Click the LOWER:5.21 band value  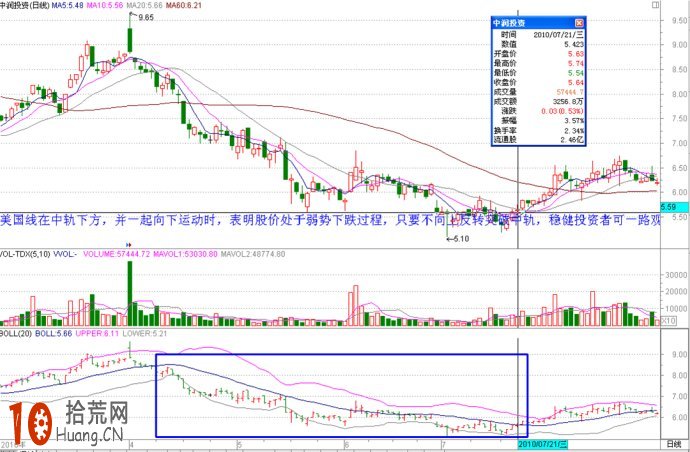click(145, 334)
